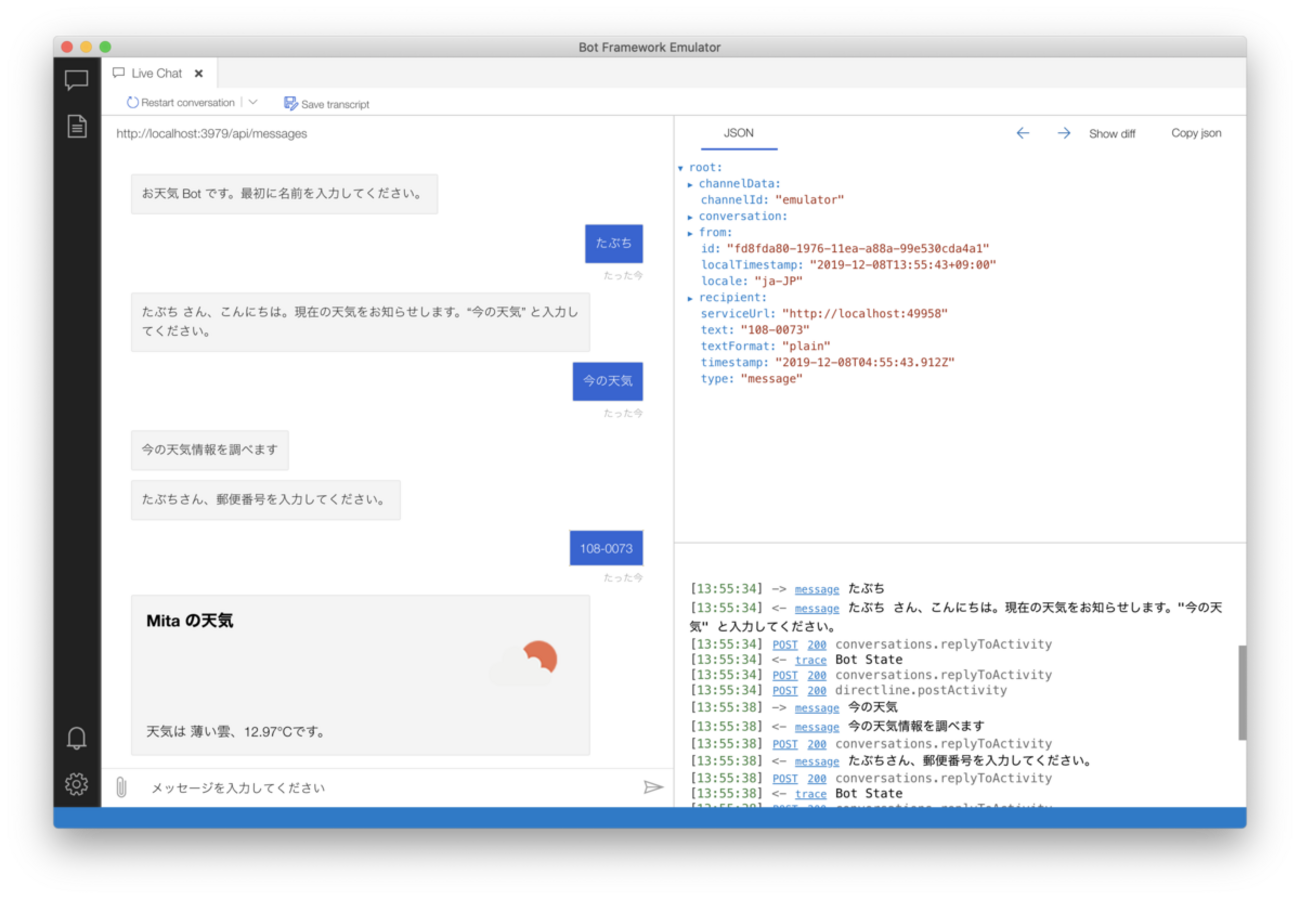Click Save transcript
Image resolution: width=1300 pixels, height=899 pixels.
(326, 102)
